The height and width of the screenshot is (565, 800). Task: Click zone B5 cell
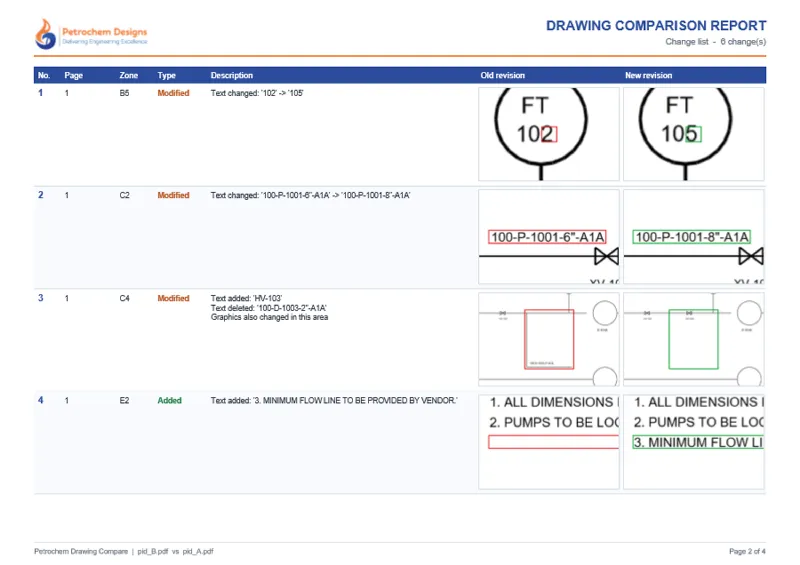[x=124, y=93]
